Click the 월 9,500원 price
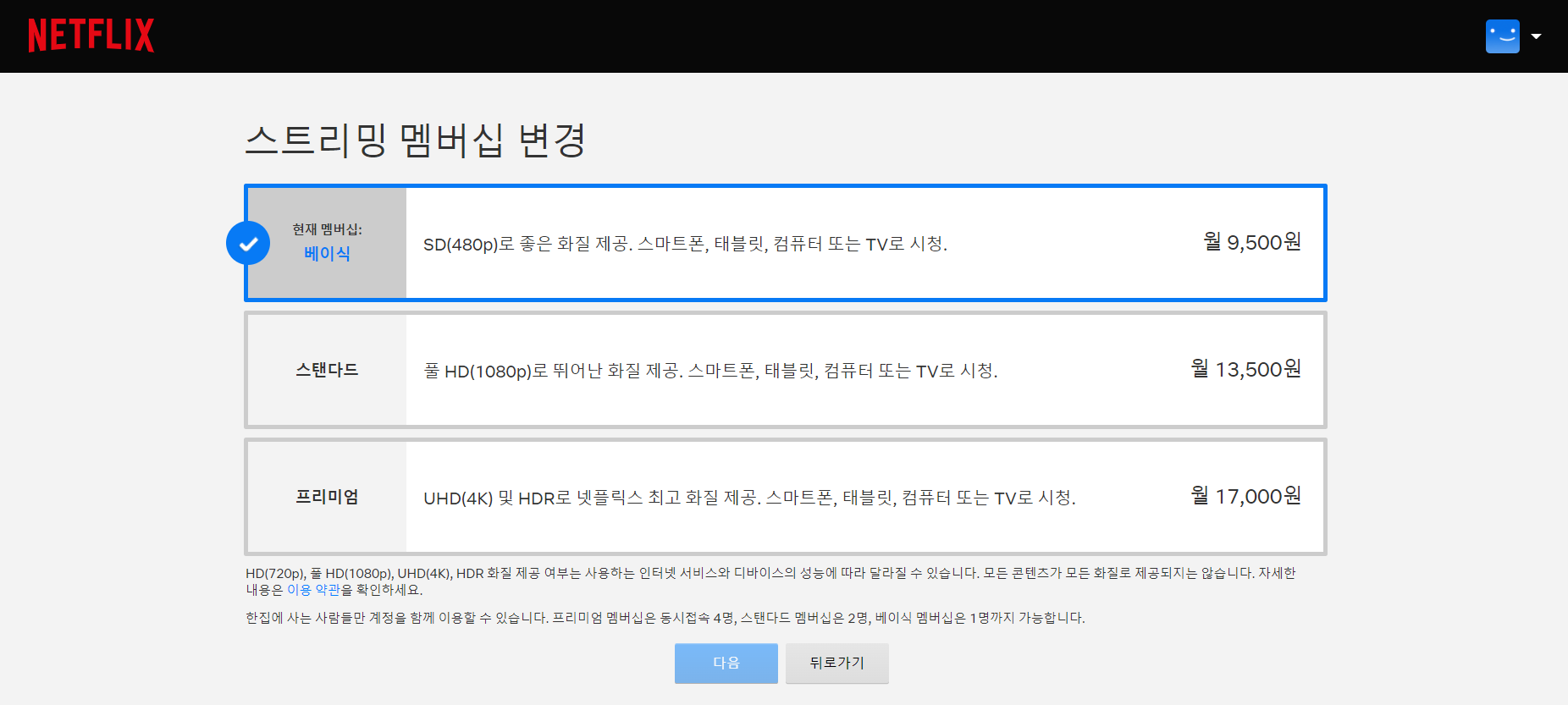Image resolution: width=1568 pixels, height=705 pixels. 1252,242
